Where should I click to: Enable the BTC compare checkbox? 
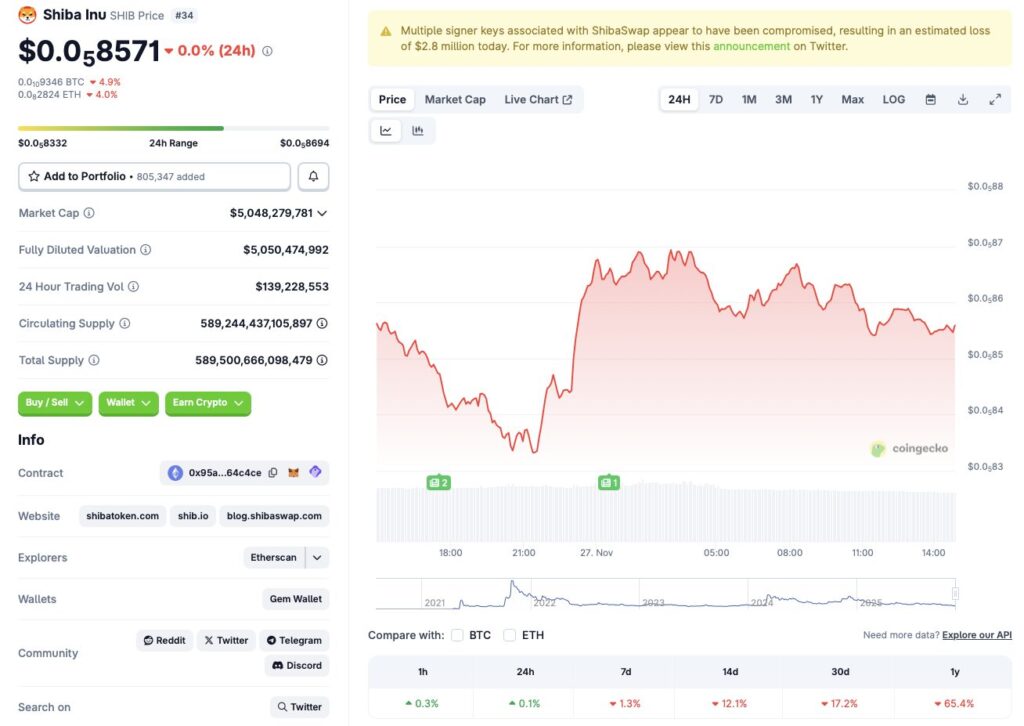tap(457, 635)
